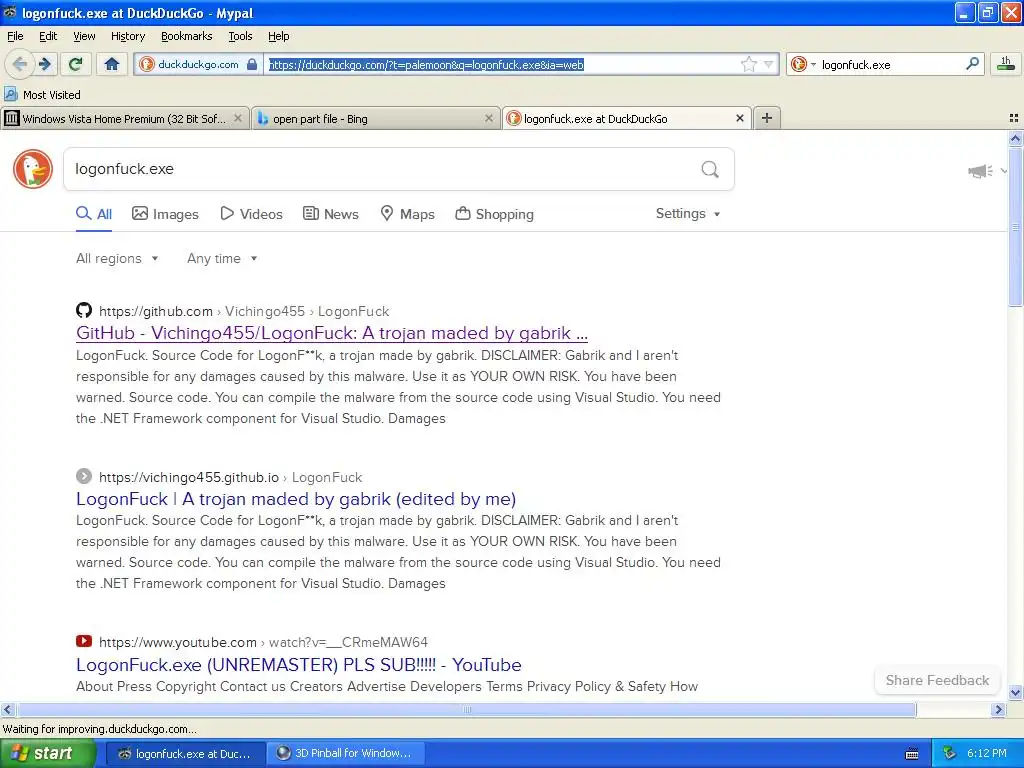
Task: Submit search with the magnifier button
Action: 710,169
